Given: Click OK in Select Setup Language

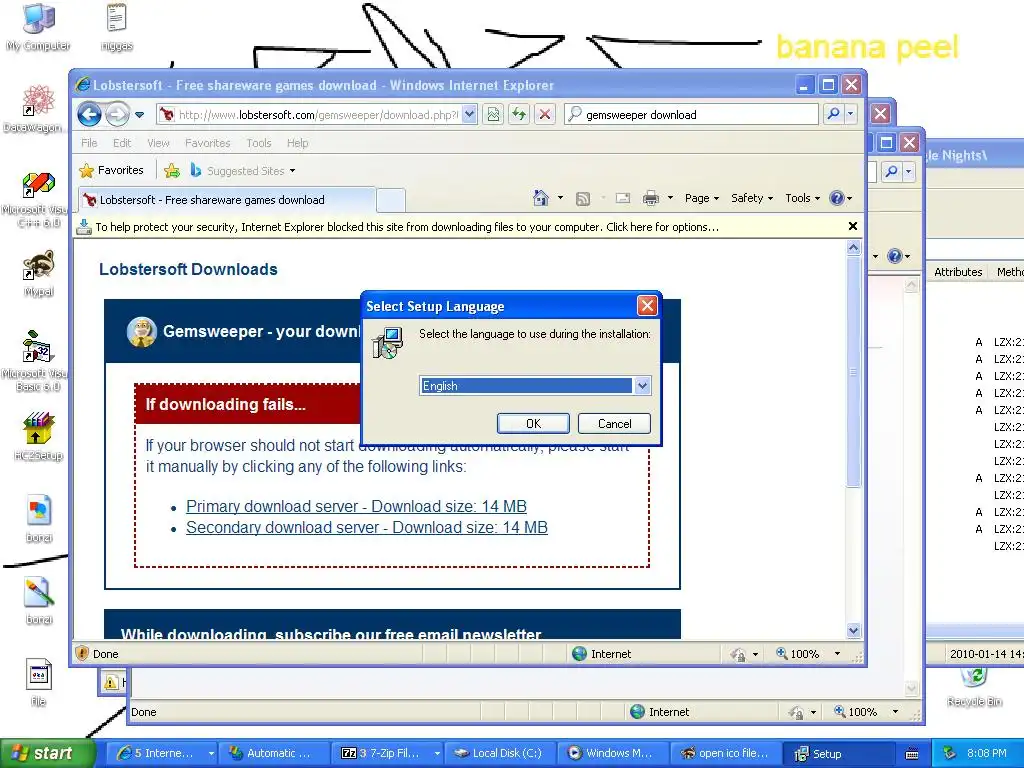Looking at the screenshot, I should pyautogui.click(x=533, y=423).
